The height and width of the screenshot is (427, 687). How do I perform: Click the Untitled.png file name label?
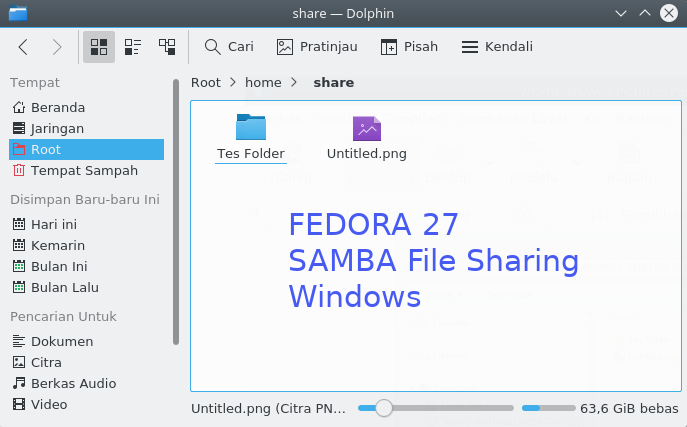point(367,154)
